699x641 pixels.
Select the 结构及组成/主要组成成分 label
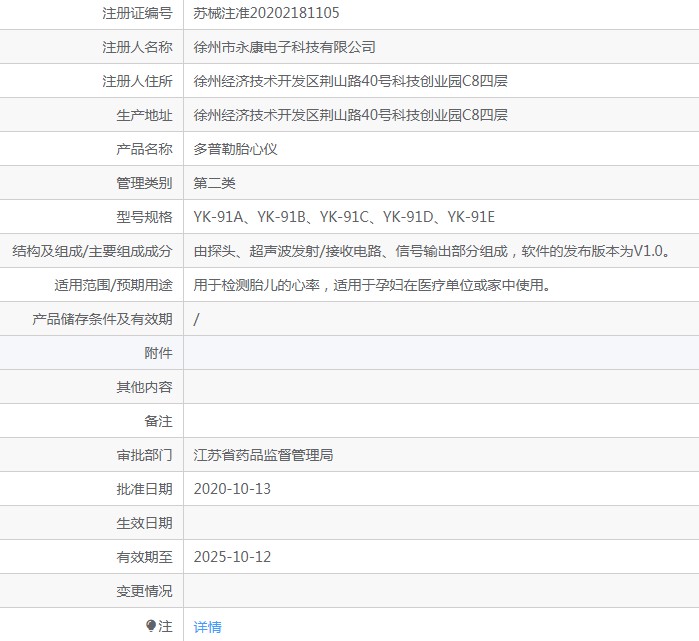(92, 251)
